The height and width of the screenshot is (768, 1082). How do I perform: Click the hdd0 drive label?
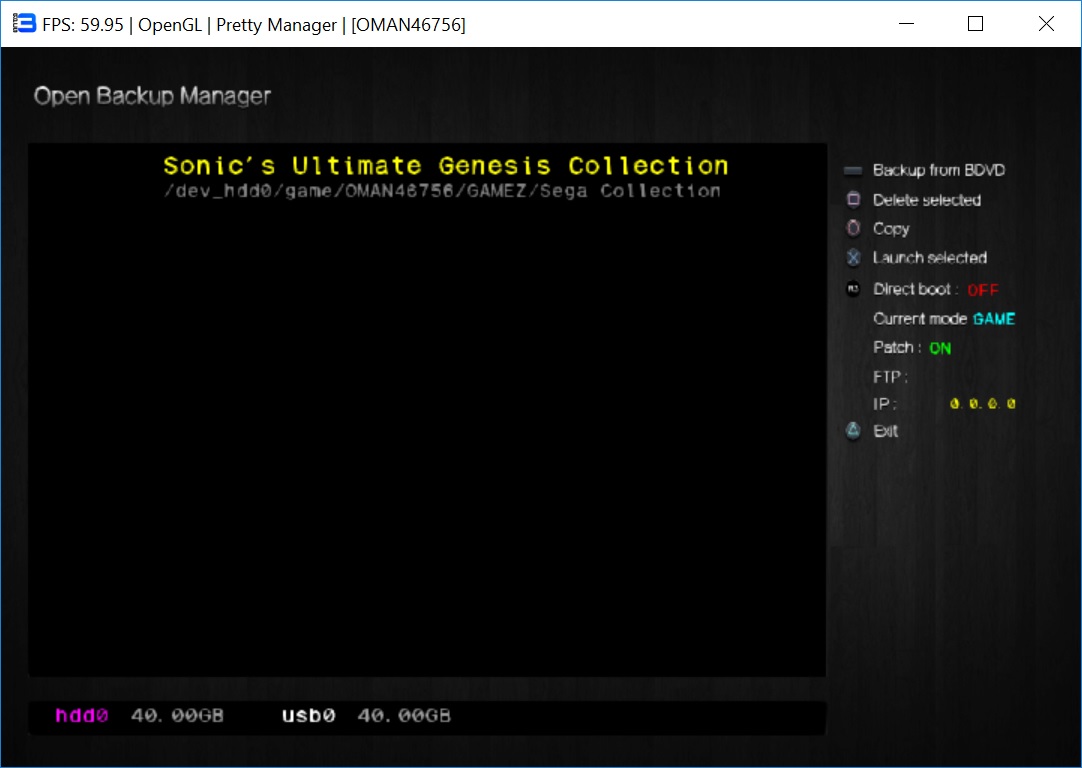tap(81, 716)
